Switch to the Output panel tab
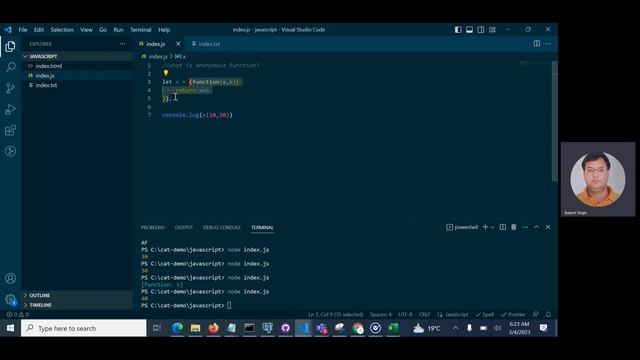The height and width of the screenshot is (360, 640). (184, 227)
